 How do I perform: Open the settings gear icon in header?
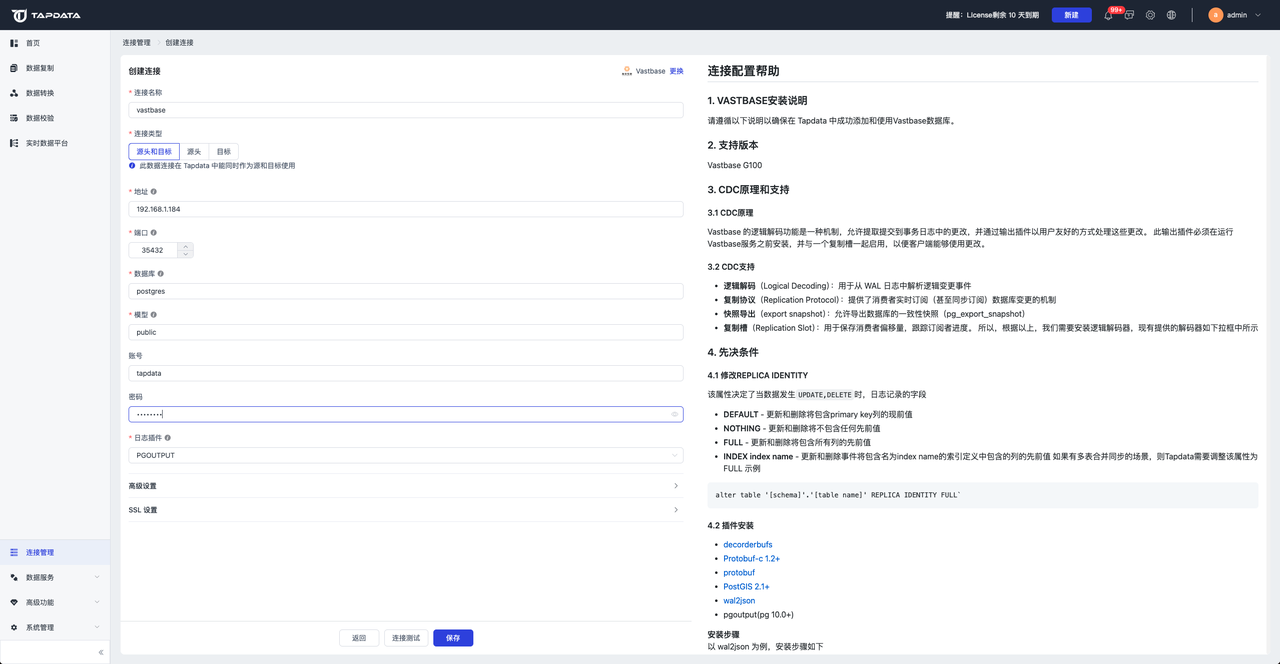[1150, 15]
